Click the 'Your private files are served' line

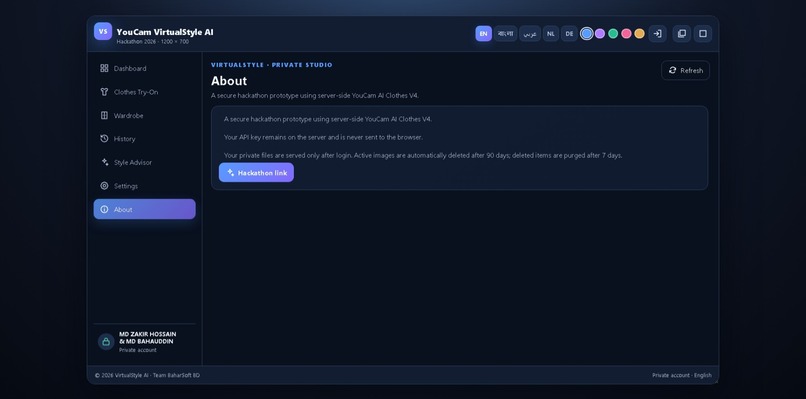(423, 155)
